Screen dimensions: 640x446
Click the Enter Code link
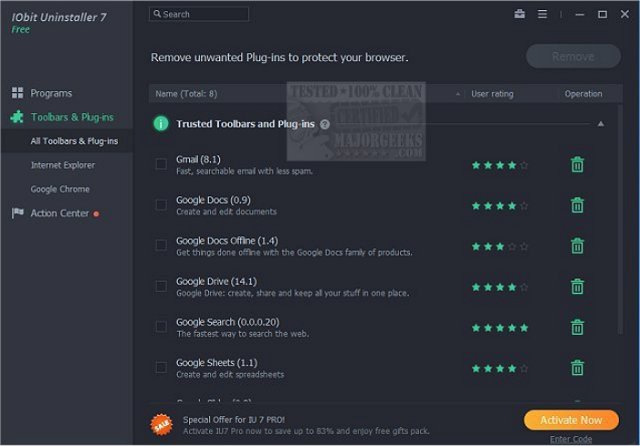point(570,439)
